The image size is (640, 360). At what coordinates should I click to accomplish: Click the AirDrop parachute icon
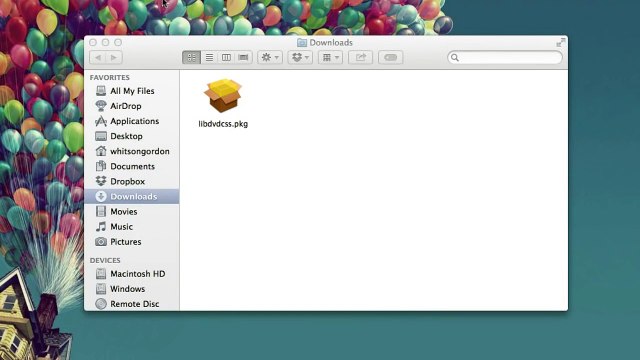[x=101, y=106]
